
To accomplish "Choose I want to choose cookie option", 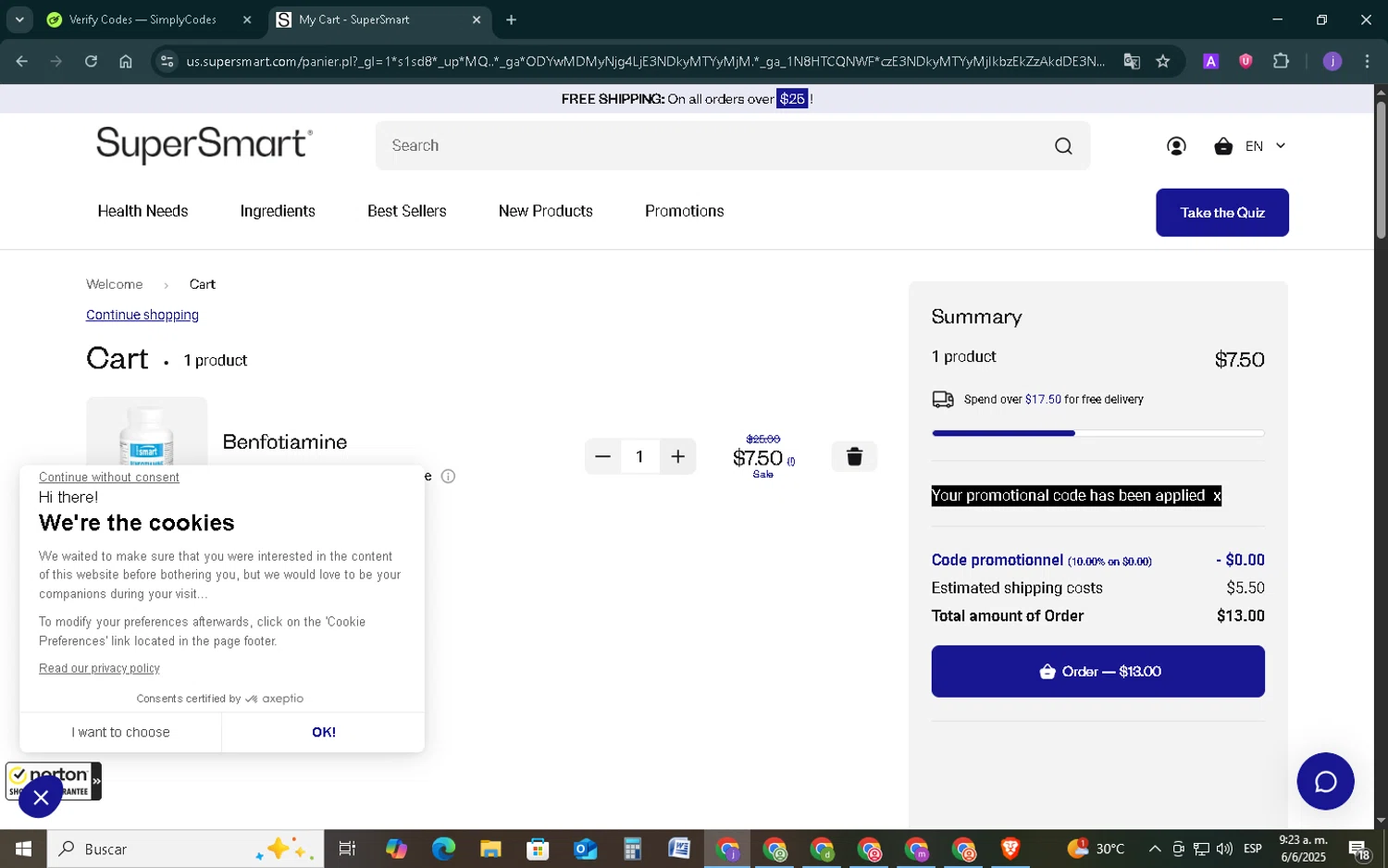I will pos(120,733).
